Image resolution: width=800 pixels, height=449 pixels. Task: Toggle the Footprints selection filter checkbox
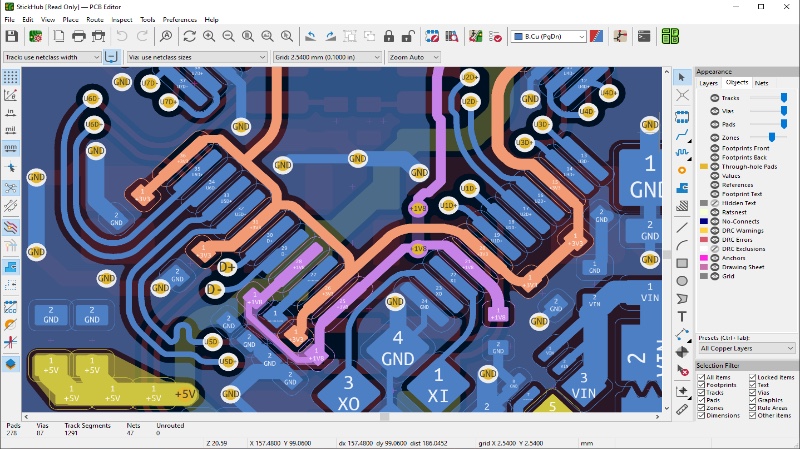[x=702, y=384]
